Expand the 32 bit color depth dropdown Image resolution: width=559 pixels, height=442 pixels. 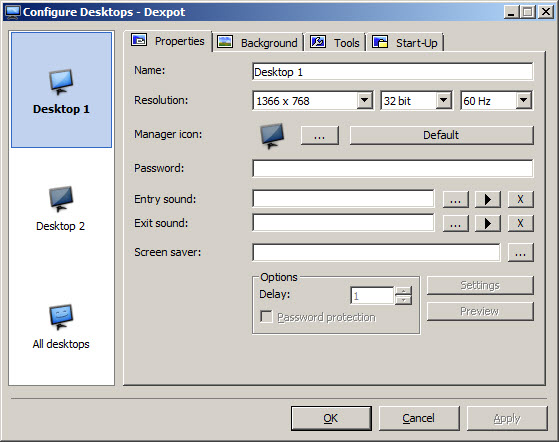coord(443,101)
